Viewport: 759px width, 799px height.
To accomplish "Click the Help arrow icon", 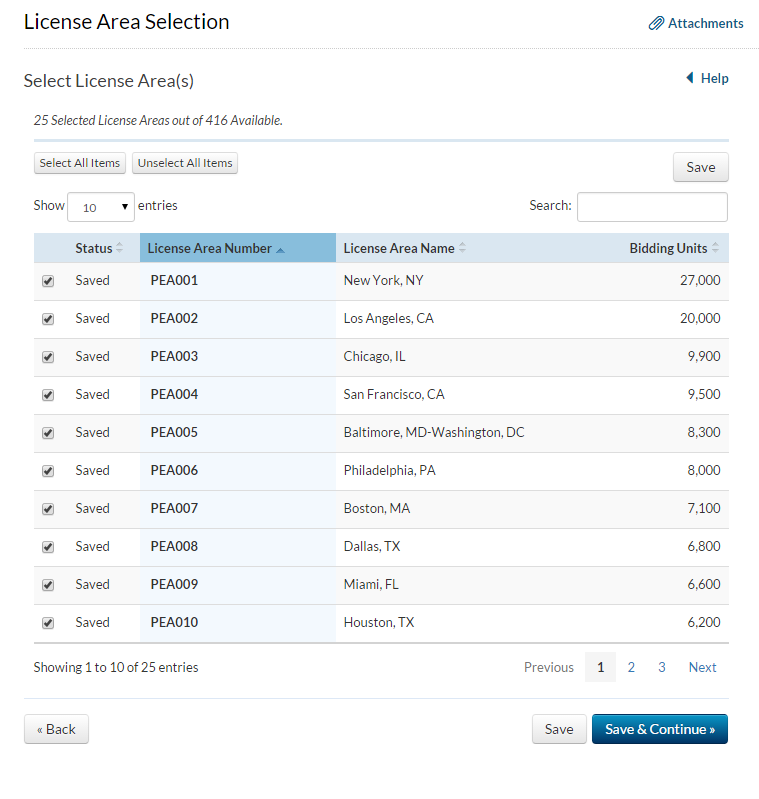I will coord(689,78).
